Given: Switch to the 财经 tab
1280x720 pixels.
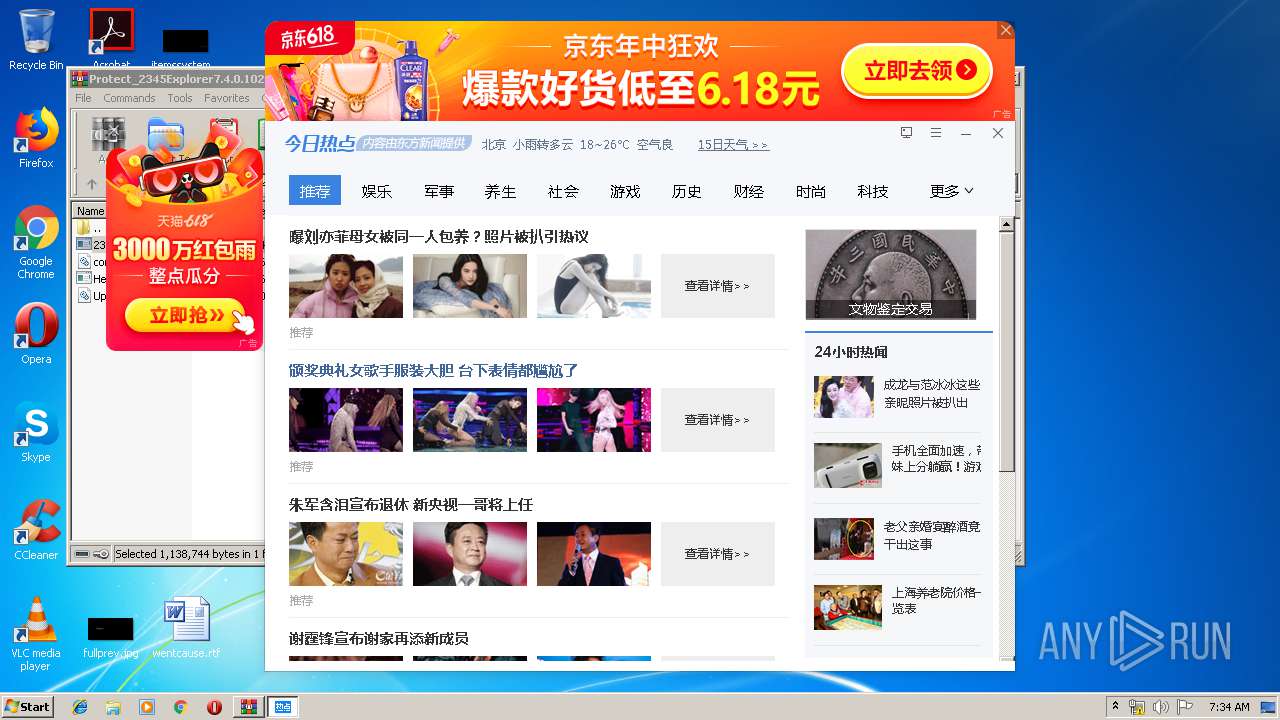Looking at the screenshot, I should (749, 191).
